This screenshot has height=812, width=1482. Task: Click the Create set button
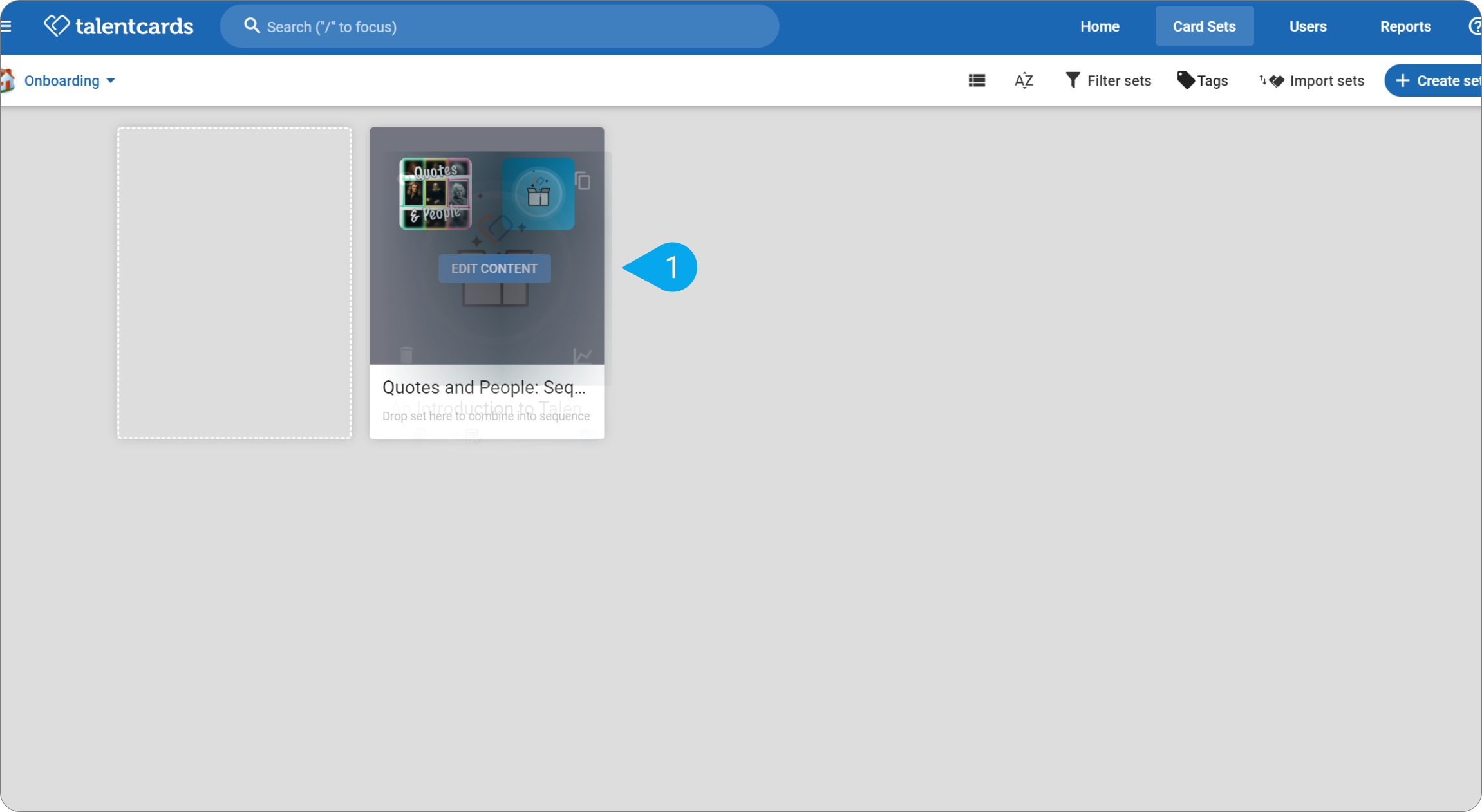tap(1434, 80)
